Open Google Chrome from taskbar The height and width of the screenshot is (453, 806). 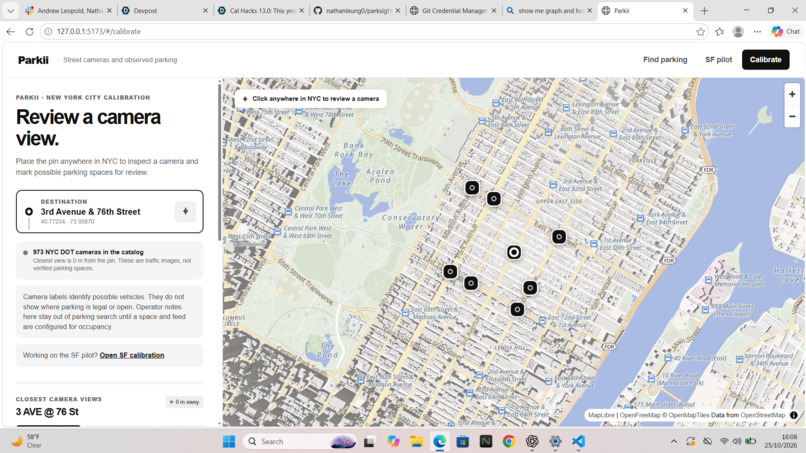(509, 441)
